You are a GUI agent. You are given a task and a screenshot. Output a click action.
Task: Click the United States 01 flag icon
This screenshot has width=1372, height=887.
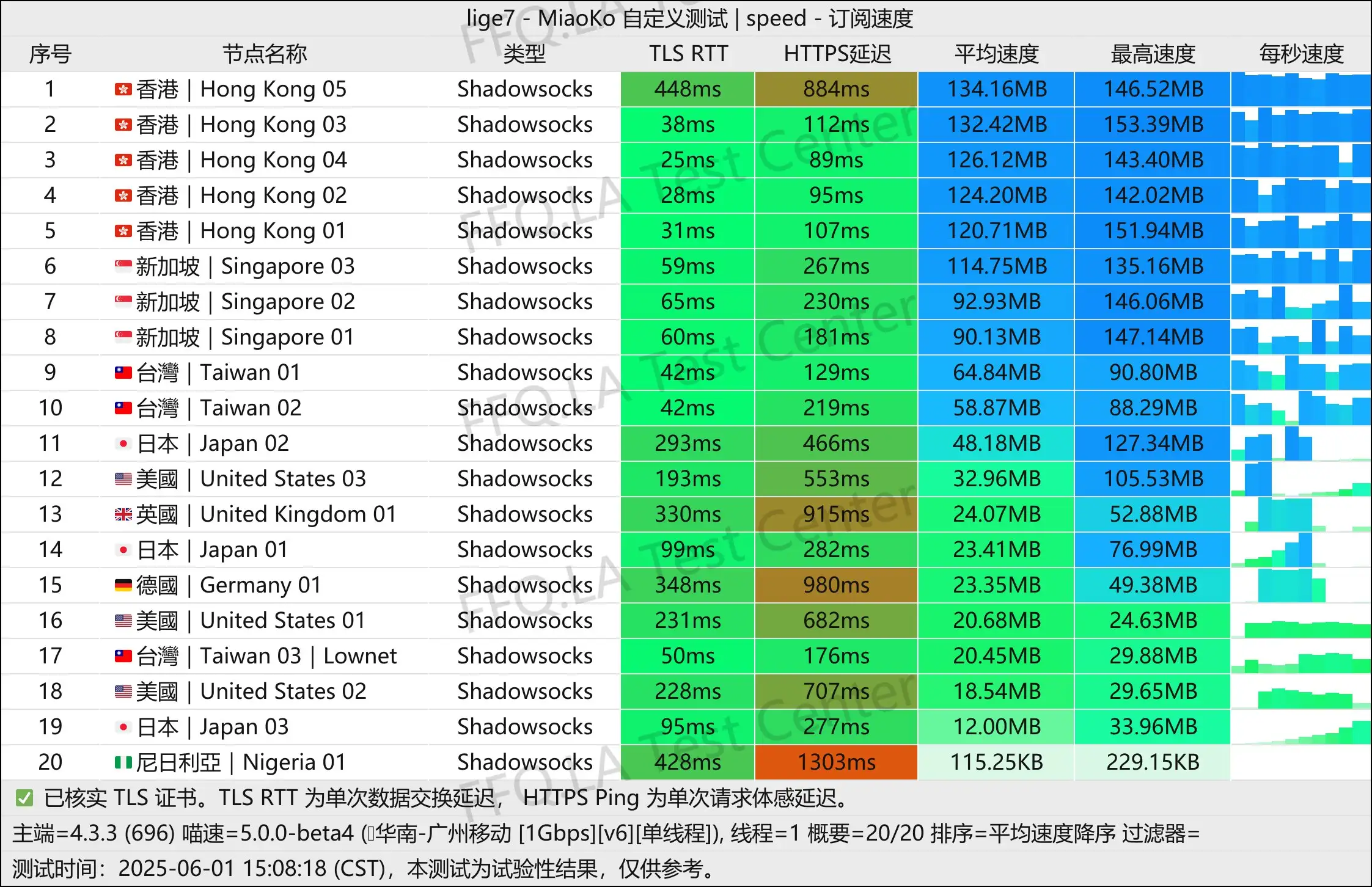pos(123,621)
